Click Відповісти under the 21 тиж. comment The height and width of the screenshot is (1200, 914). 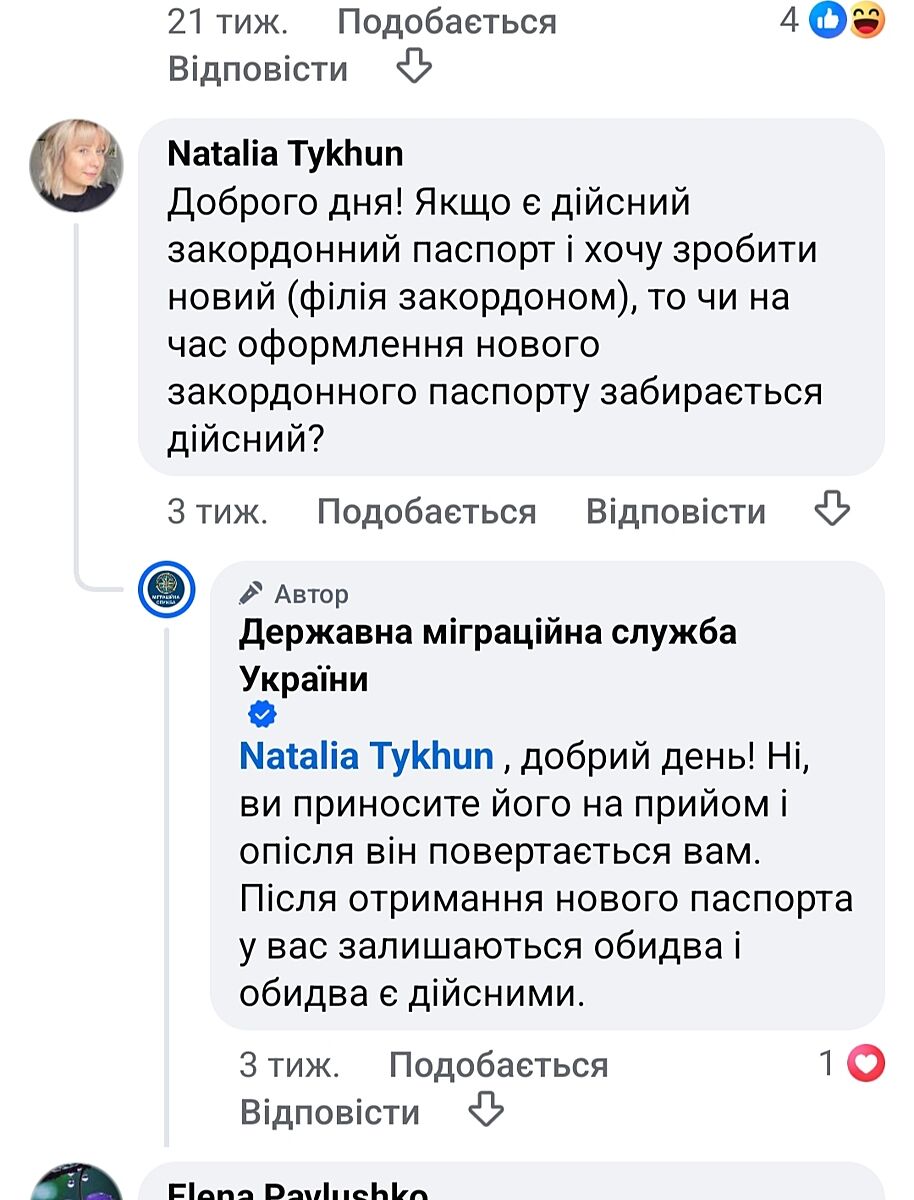coord(258,69)
